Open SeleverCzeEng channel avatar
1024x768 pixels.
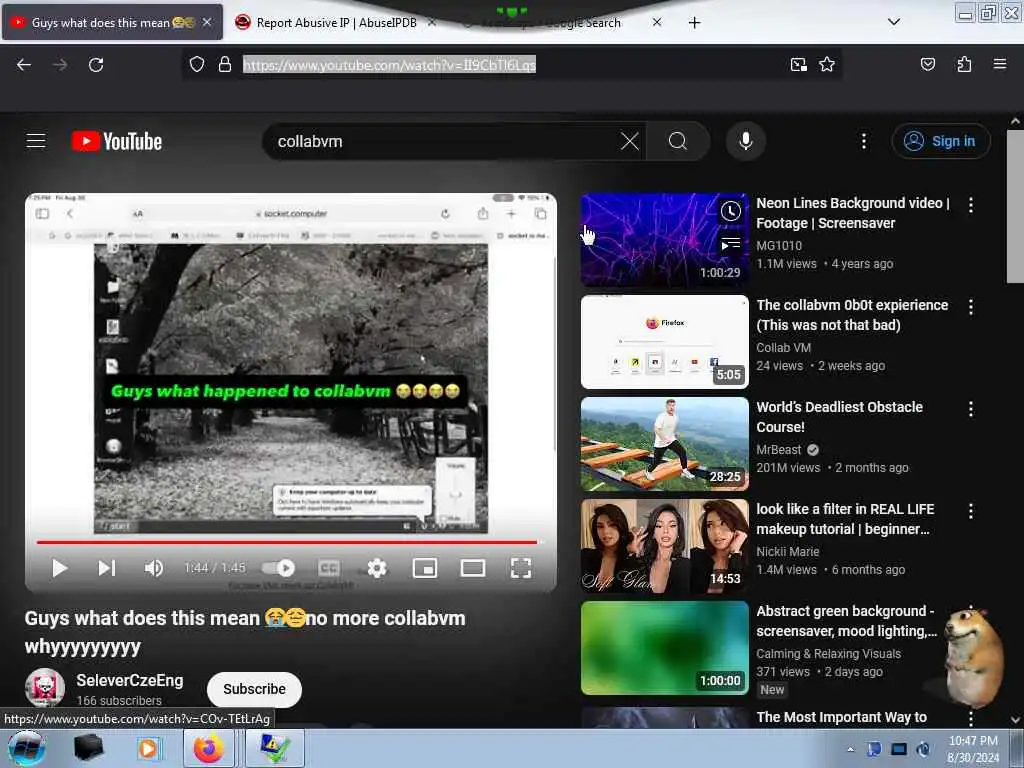pos(44,688)
